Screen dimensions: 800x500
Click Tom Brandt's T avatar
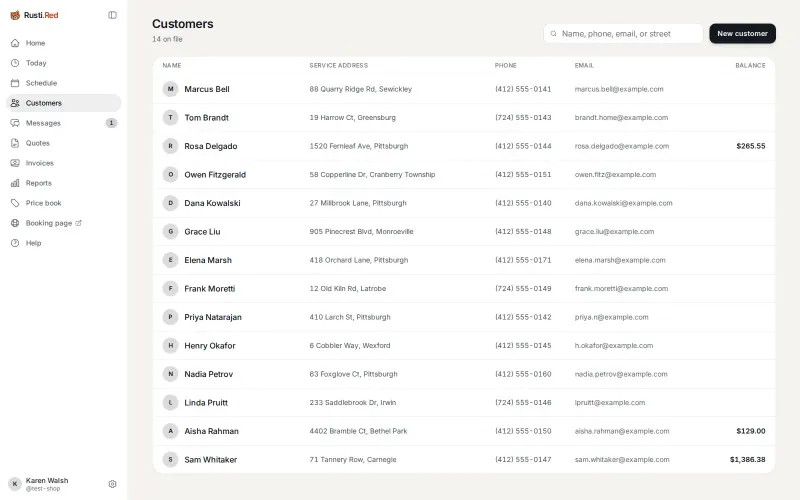[x=170, y=117]
